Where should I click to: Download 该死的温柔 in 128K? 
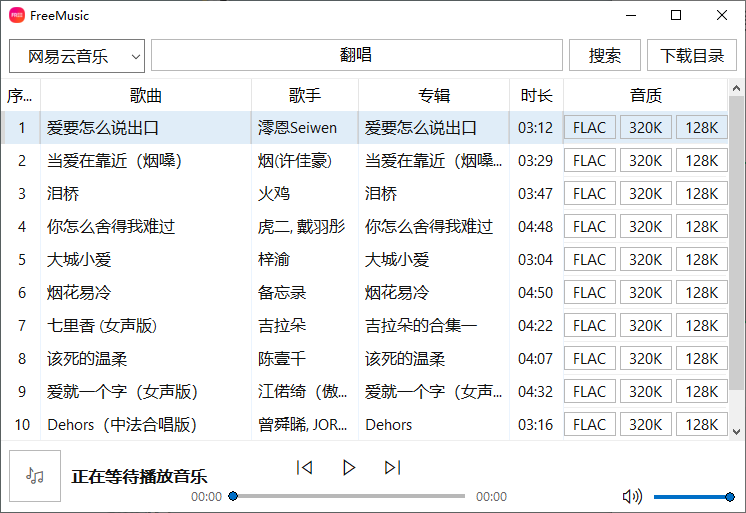(x=702, y=358)
